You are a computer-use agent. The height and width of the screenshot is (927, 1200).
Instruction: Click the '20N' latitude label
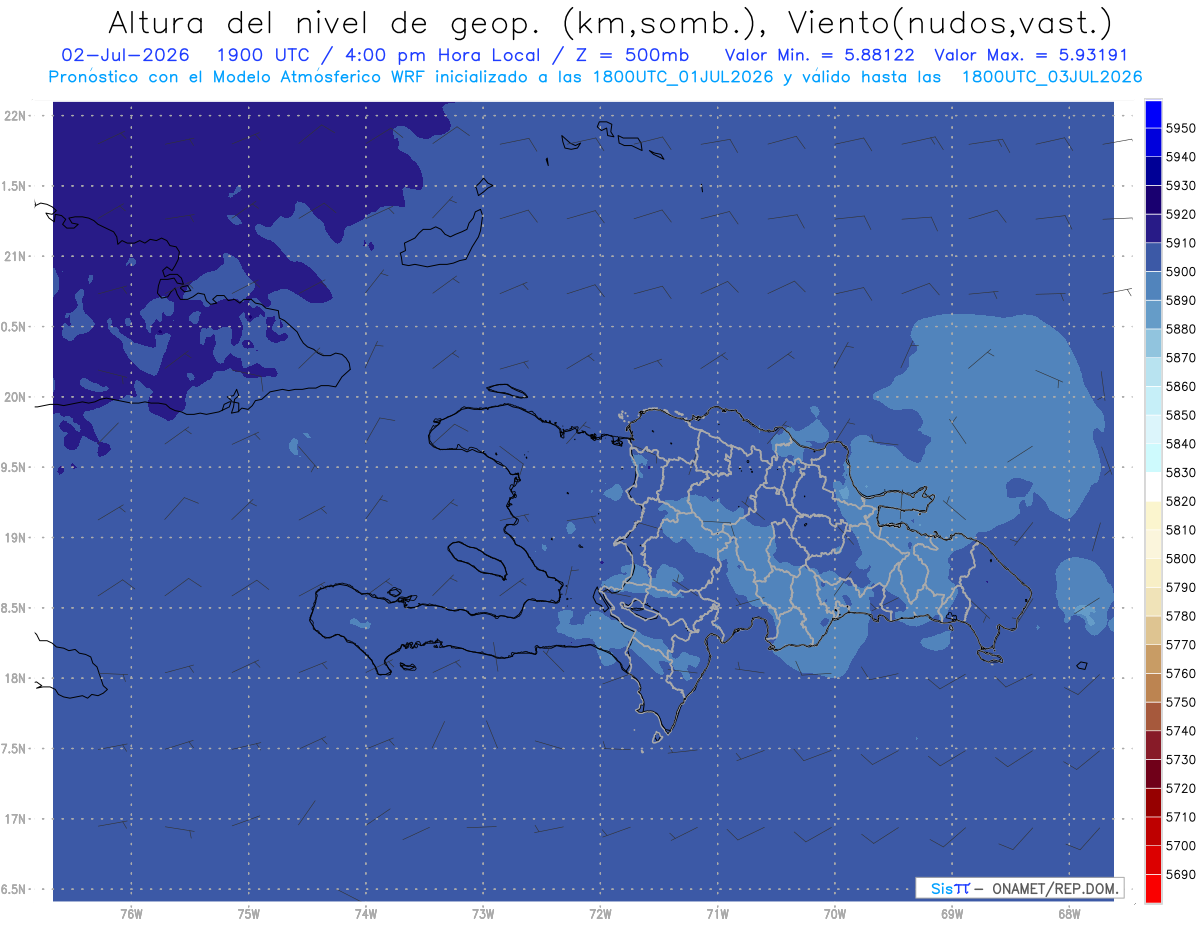click(x=16, y=397)
